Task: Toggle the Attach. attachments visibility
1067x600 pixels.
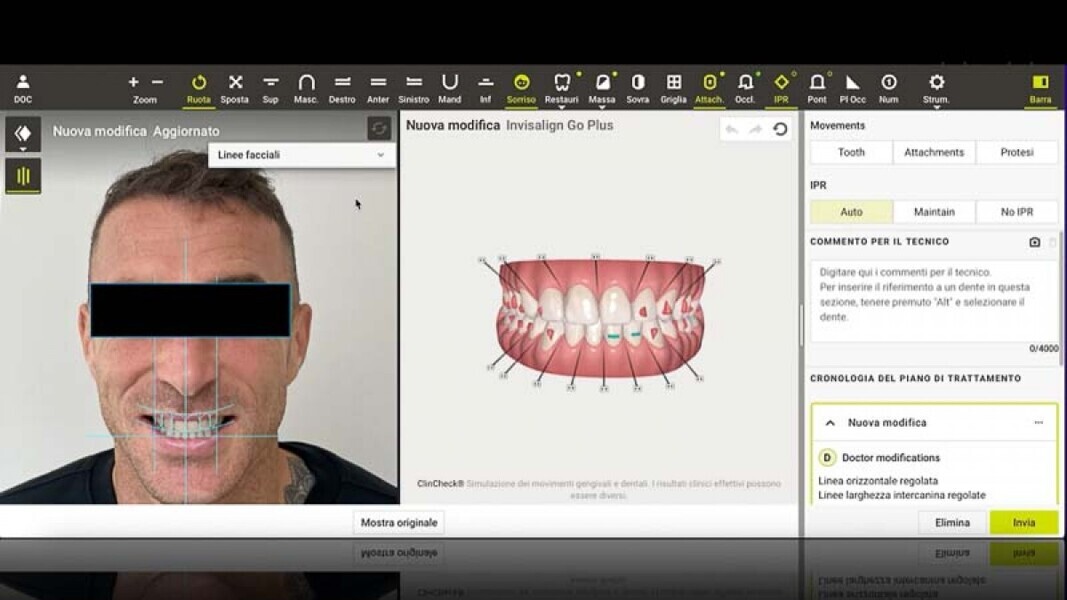Action: pyautogui.click(x=709, y=87)
